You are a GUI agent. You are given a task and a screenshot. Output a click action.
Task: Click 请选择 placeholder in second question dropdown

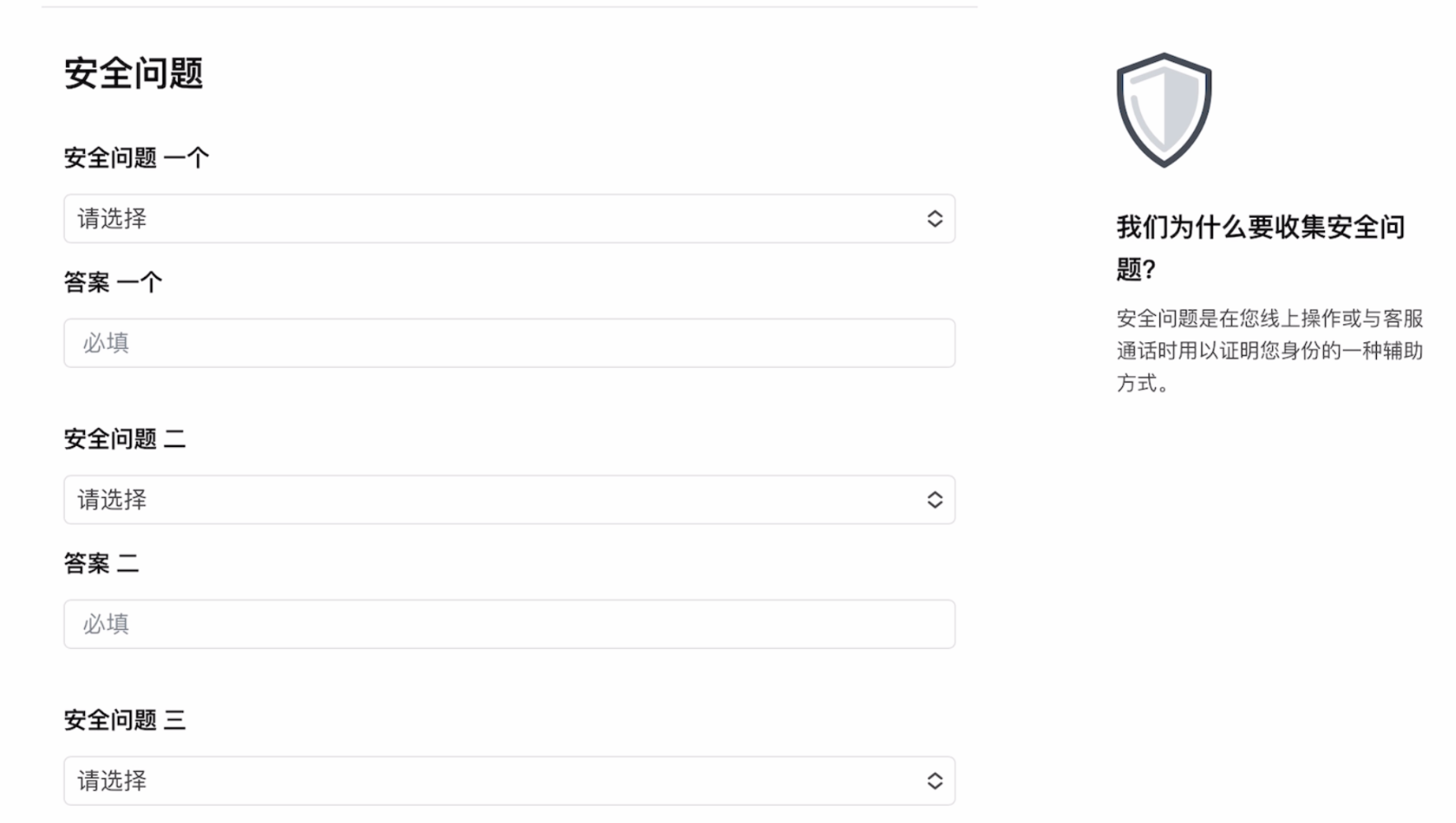click(112, 500)
